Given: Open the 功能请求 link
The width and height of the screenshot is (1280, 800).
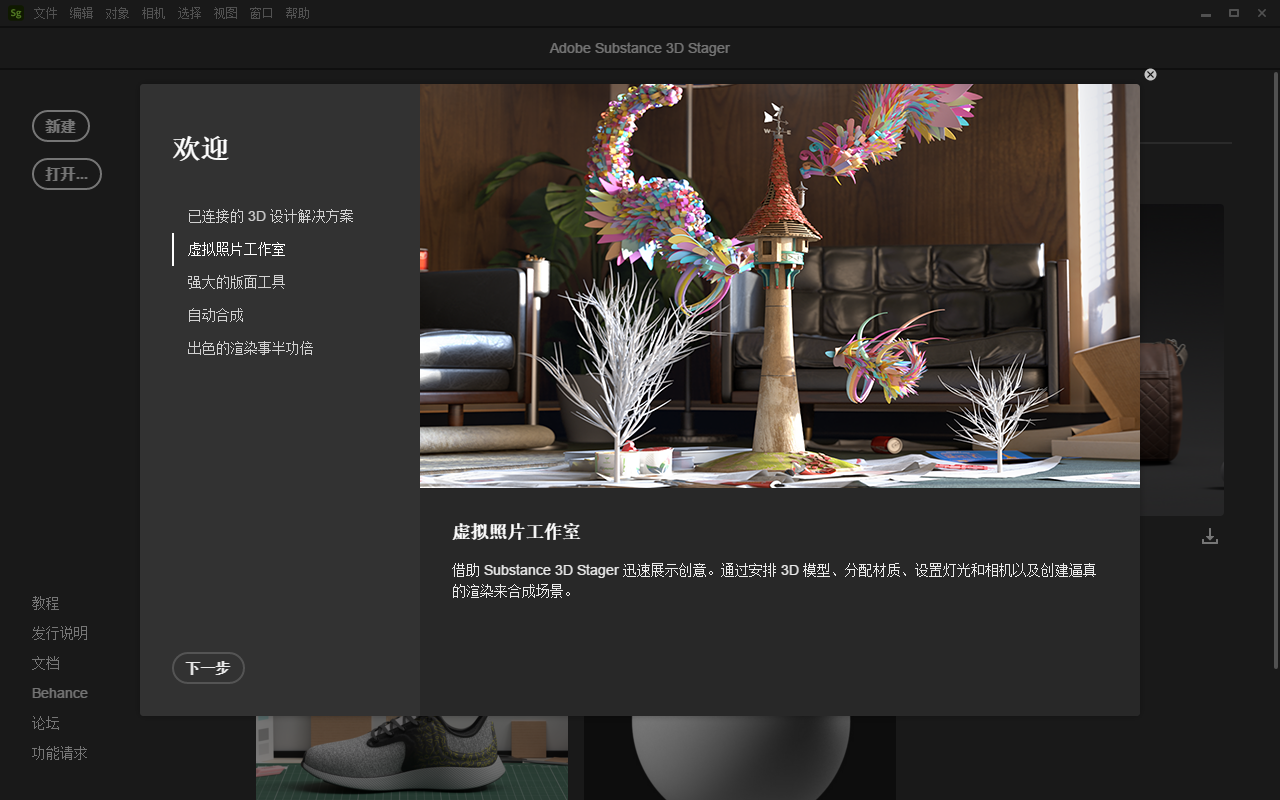Looking at the screenshot, I should click(x=59, y=753).
